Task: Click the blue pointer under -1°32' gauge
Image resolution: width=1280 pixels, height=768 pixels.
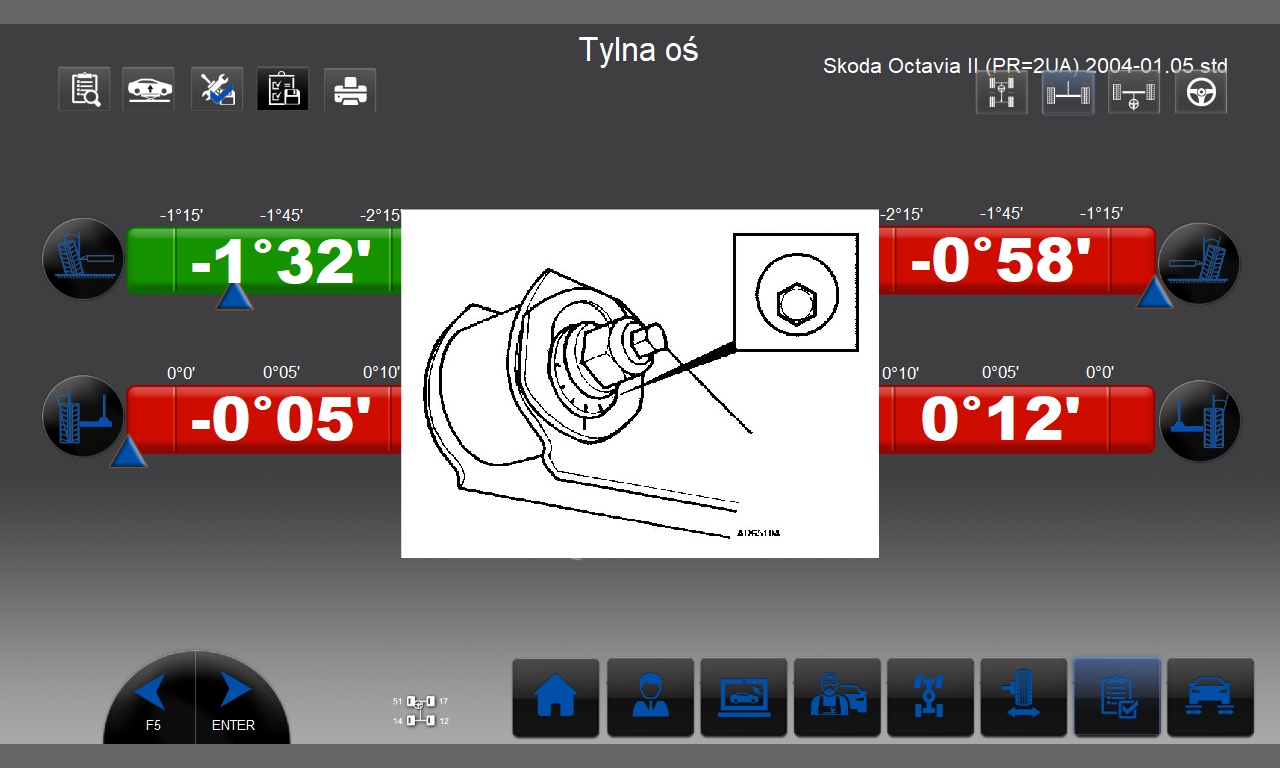Action: tap(234, 296)
